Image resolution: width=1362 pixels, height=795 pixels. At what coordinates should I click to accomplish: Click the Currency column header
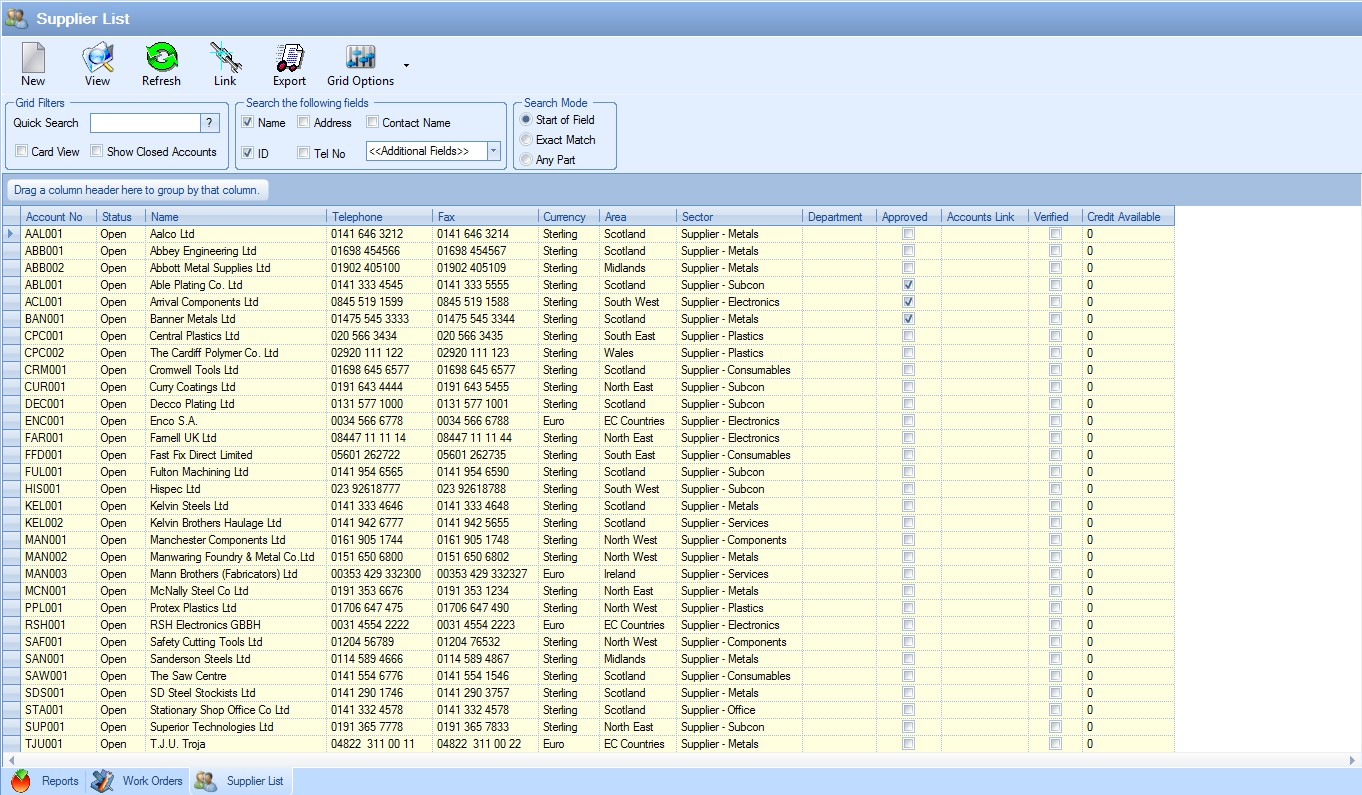pyautogui.click(x=564, y=217)
